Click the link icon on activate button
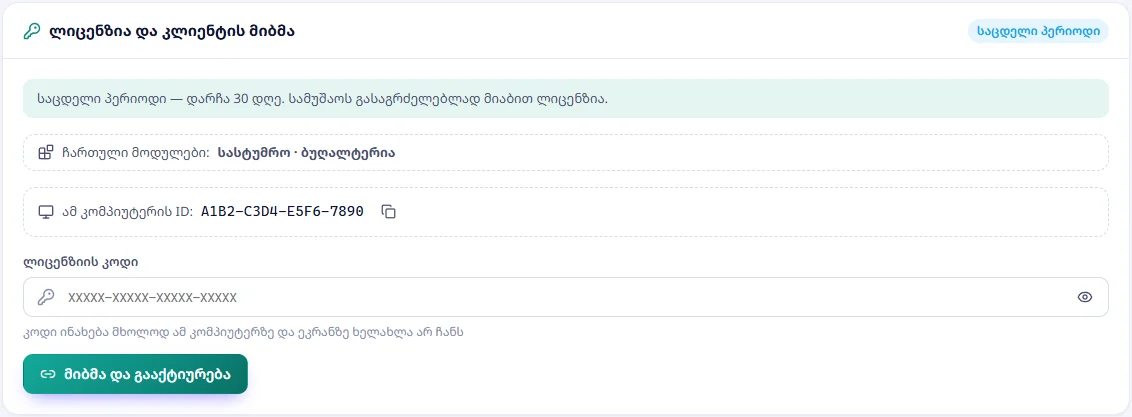Image resolution: width=1132 pixels, height=417 pixels. 48,374
